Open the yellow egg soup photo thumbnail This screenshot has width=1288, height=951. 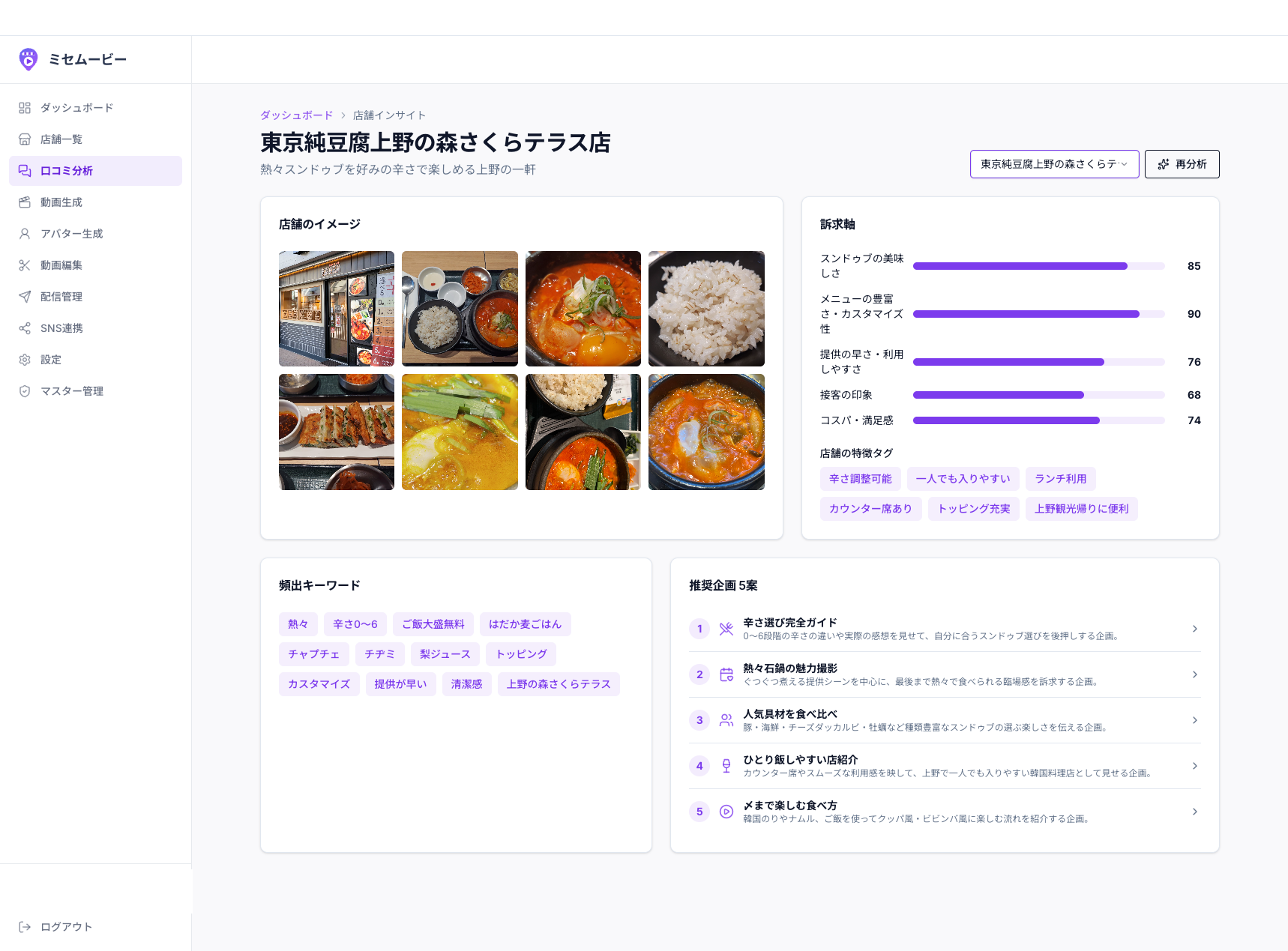460,432
